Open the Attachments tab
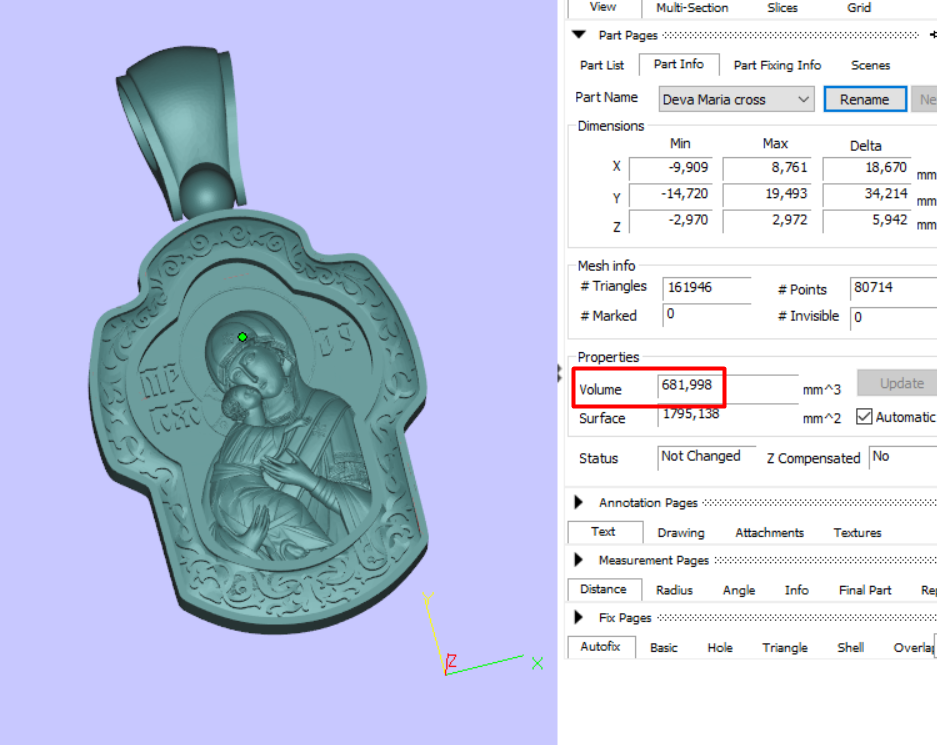The image size is (937, 745). coord(769,533)
